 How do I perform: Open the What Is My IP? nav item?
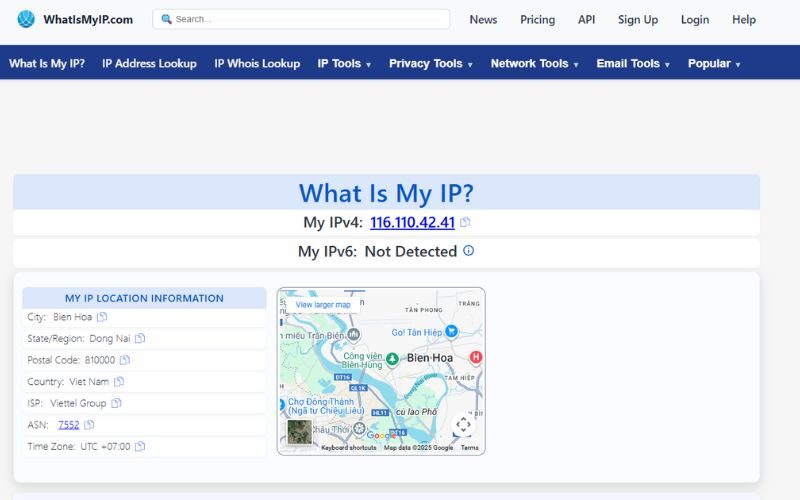tap(47, 63)
